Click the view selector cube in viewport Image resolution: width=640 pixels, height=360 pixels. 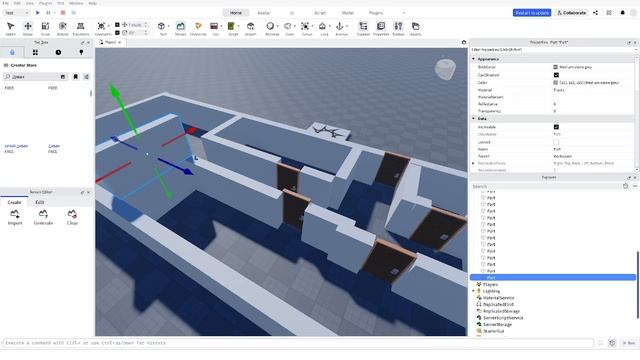click(x=445, y=69)
